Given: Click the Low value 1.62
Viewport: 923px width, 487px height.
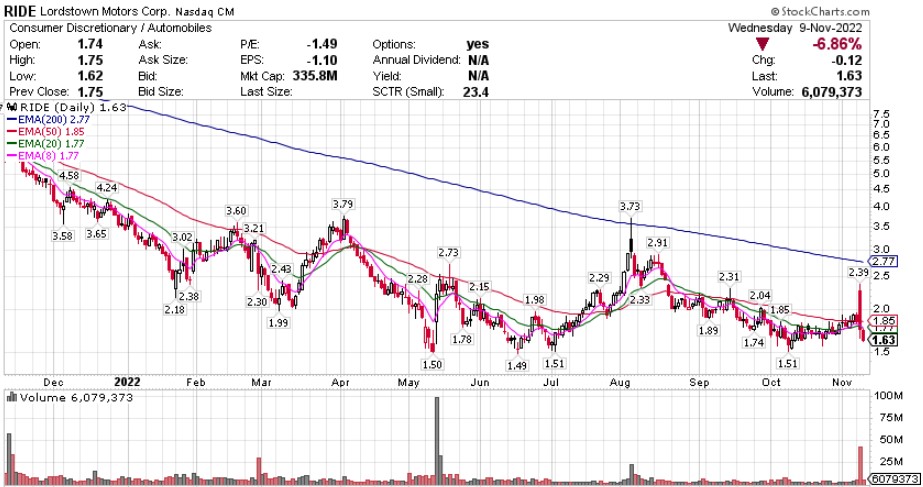Looking at the screenshot, I should pos(90,76).
